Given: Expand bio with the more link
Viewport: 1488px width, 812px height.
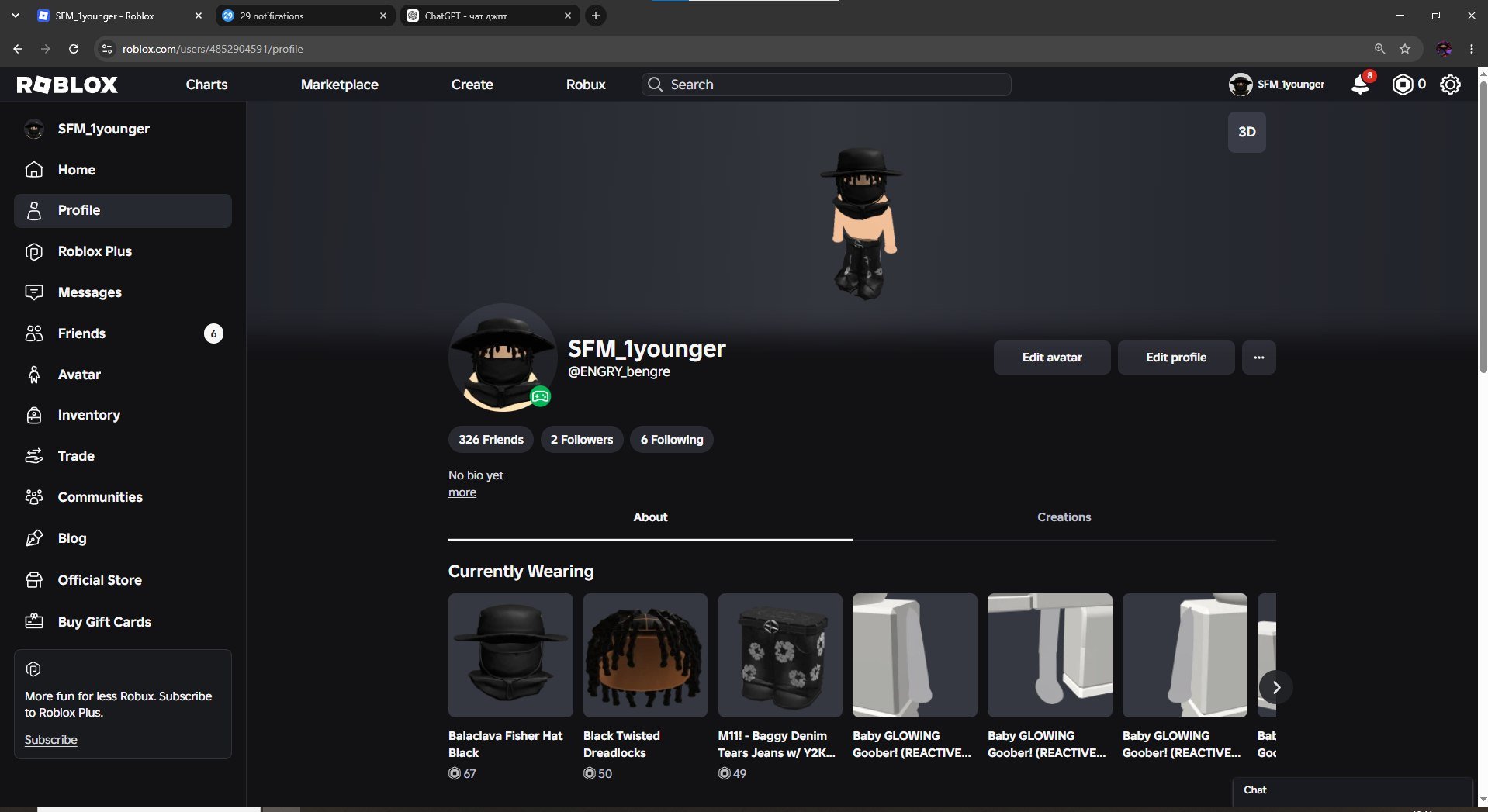Looking at the screenshot, I should click(462, 492).
